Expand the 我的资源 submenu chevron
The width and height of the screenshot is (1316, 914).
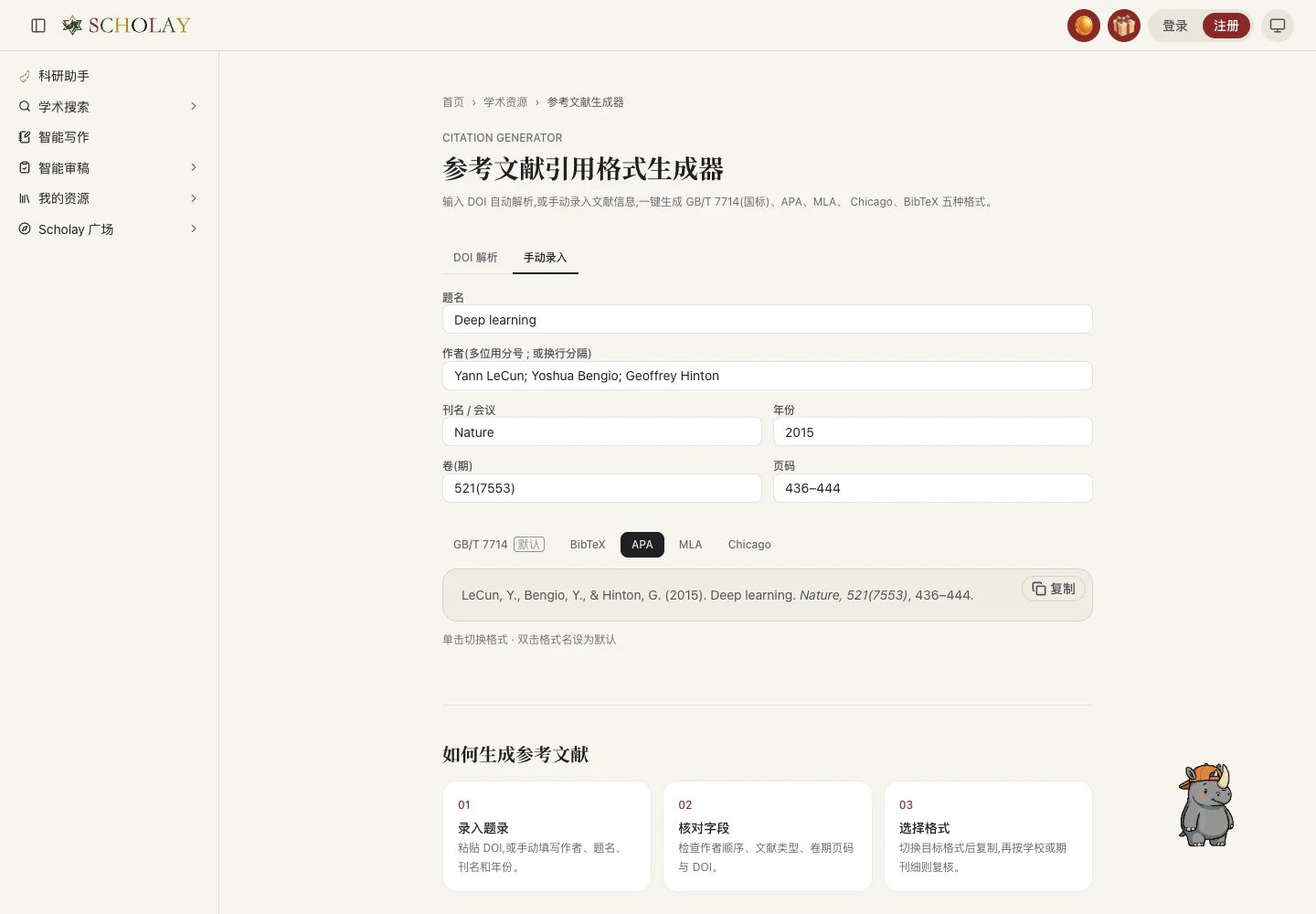click(194, 198)
